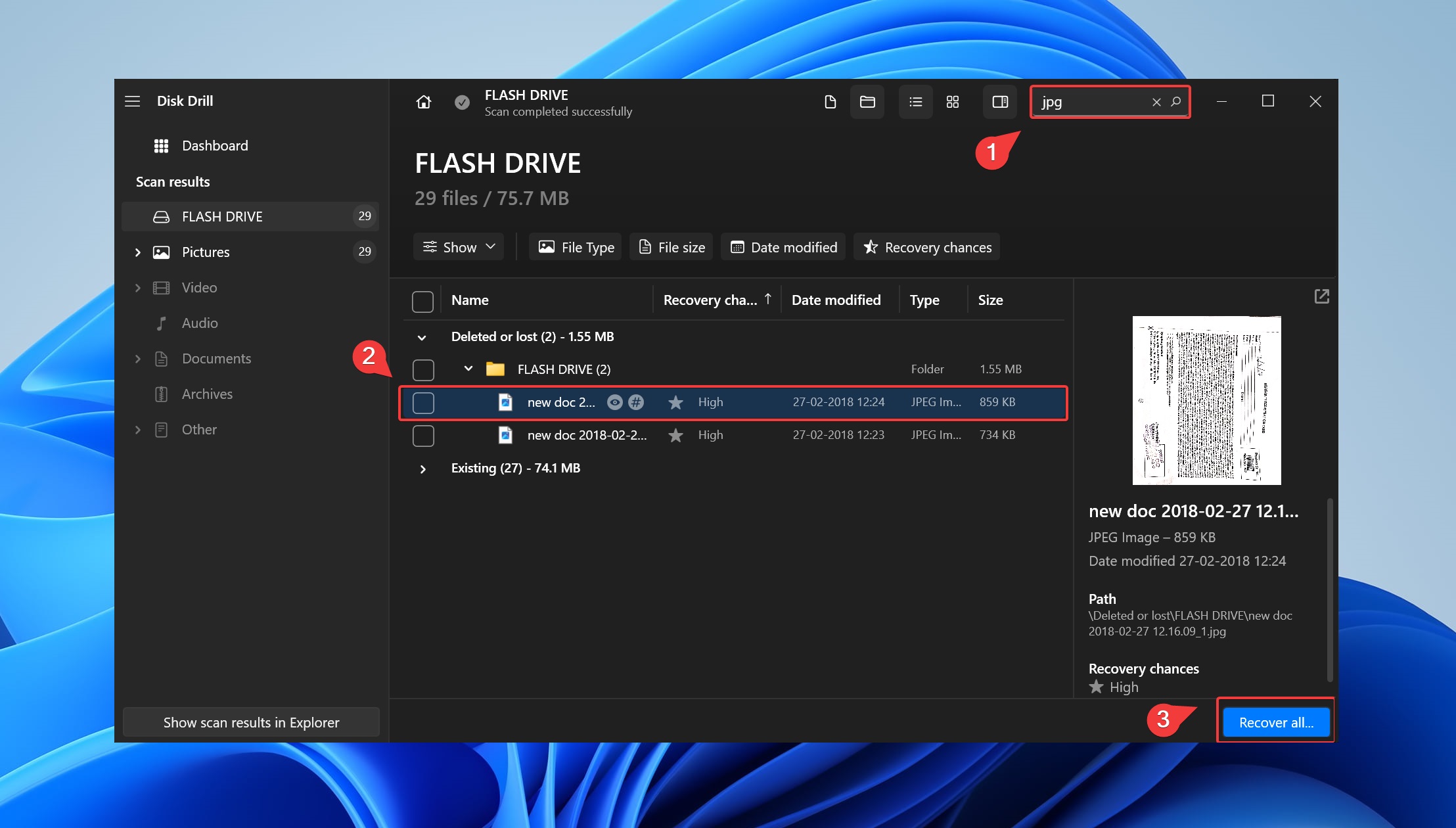Collapse the FLASH DRIVE (2) folder
The image size is (1456, 828).
click(x=468, y=369)
